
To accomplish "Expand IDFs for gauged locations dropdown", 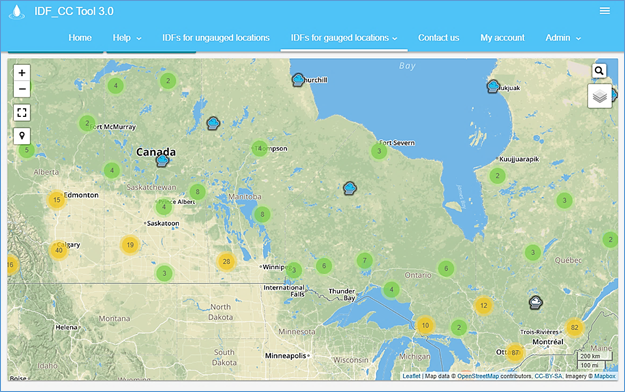I will (x=344, y=38).
